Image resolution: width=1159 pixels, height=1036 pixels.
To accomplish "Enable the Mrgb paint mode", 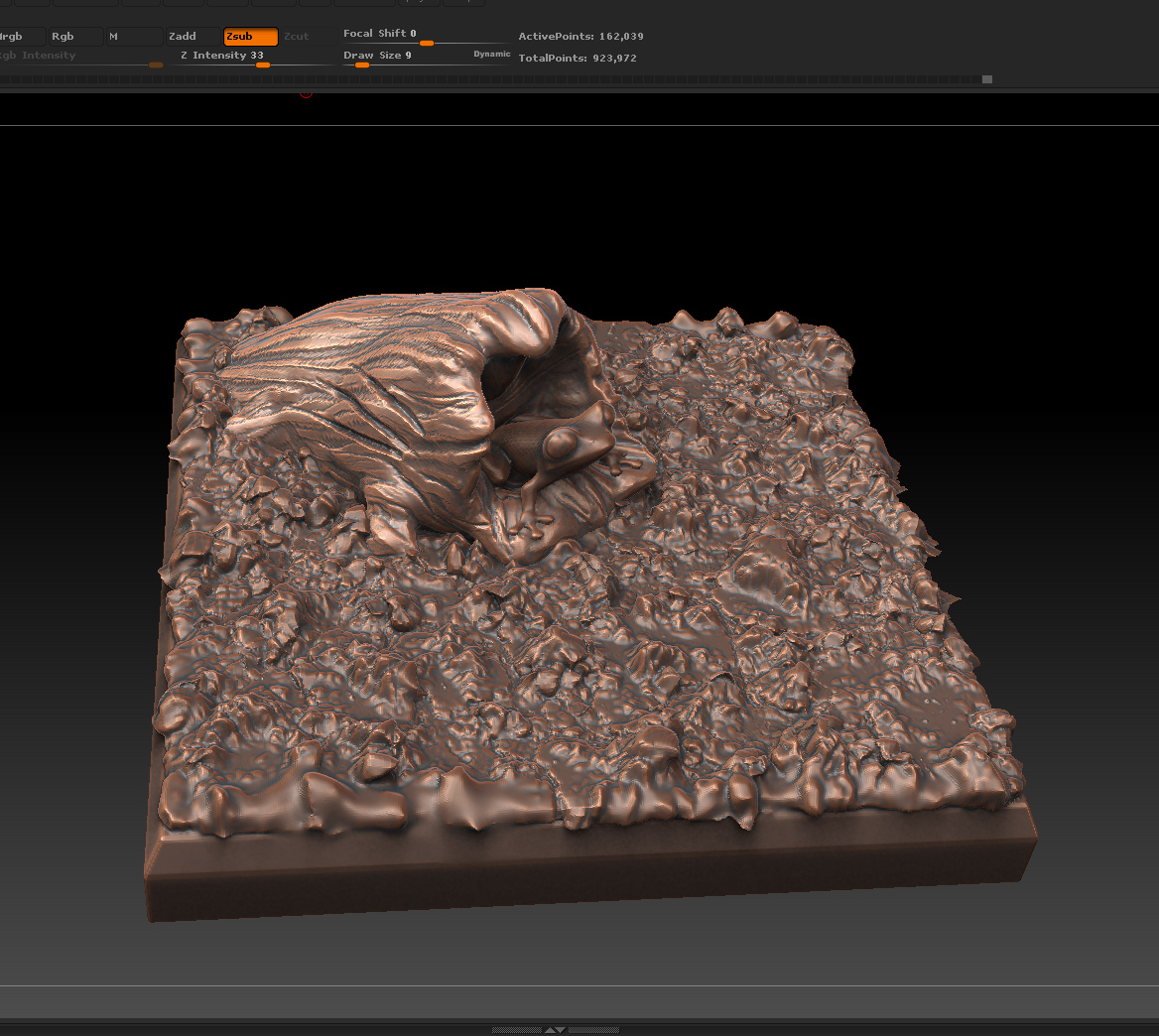I will click(x=20, y=37).
